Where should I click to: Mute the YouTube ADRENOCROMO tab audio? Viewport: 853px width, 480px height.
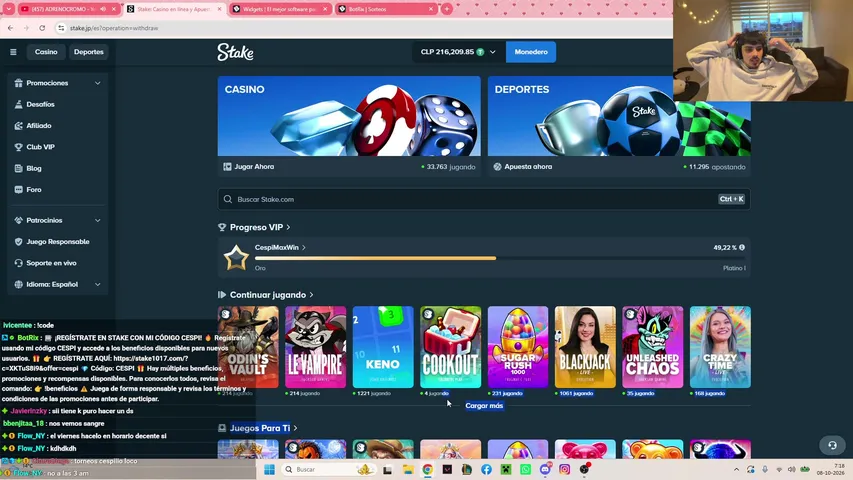(103, 9)
